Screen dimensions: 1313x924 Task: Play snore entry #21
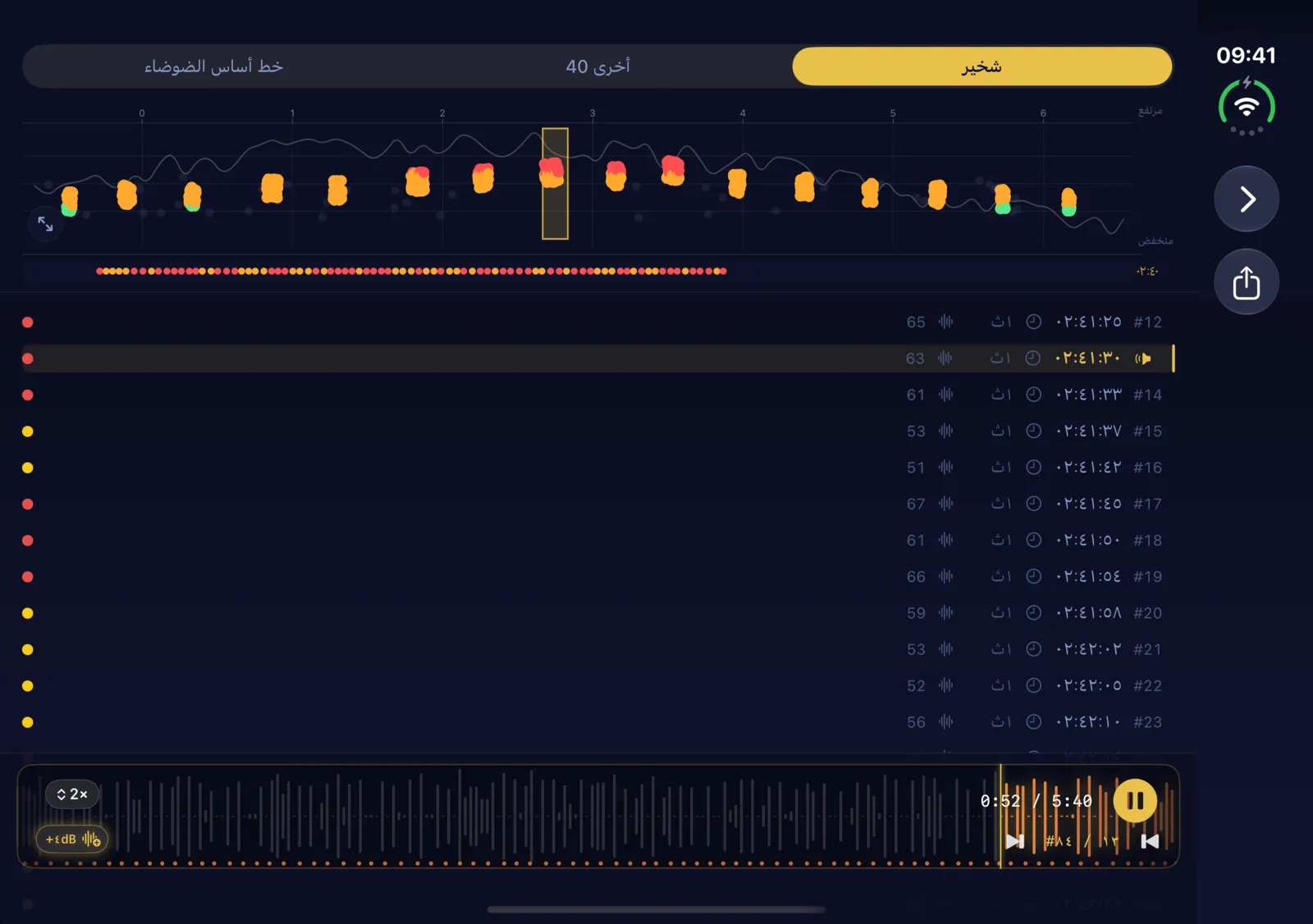(x=597, y=649)
